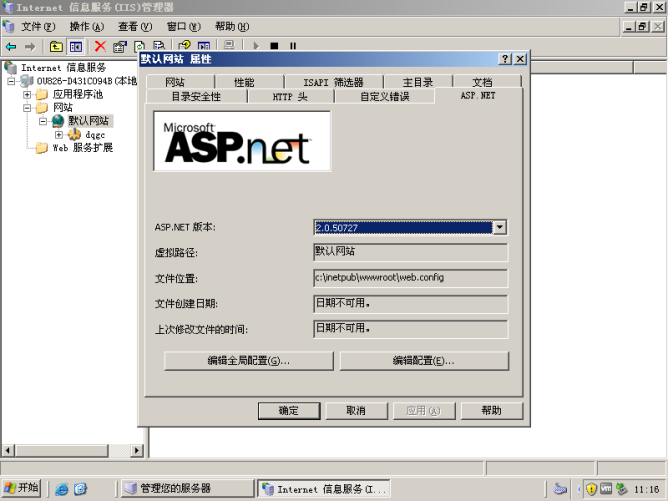Expand the dqgc site node
This screenshot has width=669, height=502.
click(x=59, y=134)
